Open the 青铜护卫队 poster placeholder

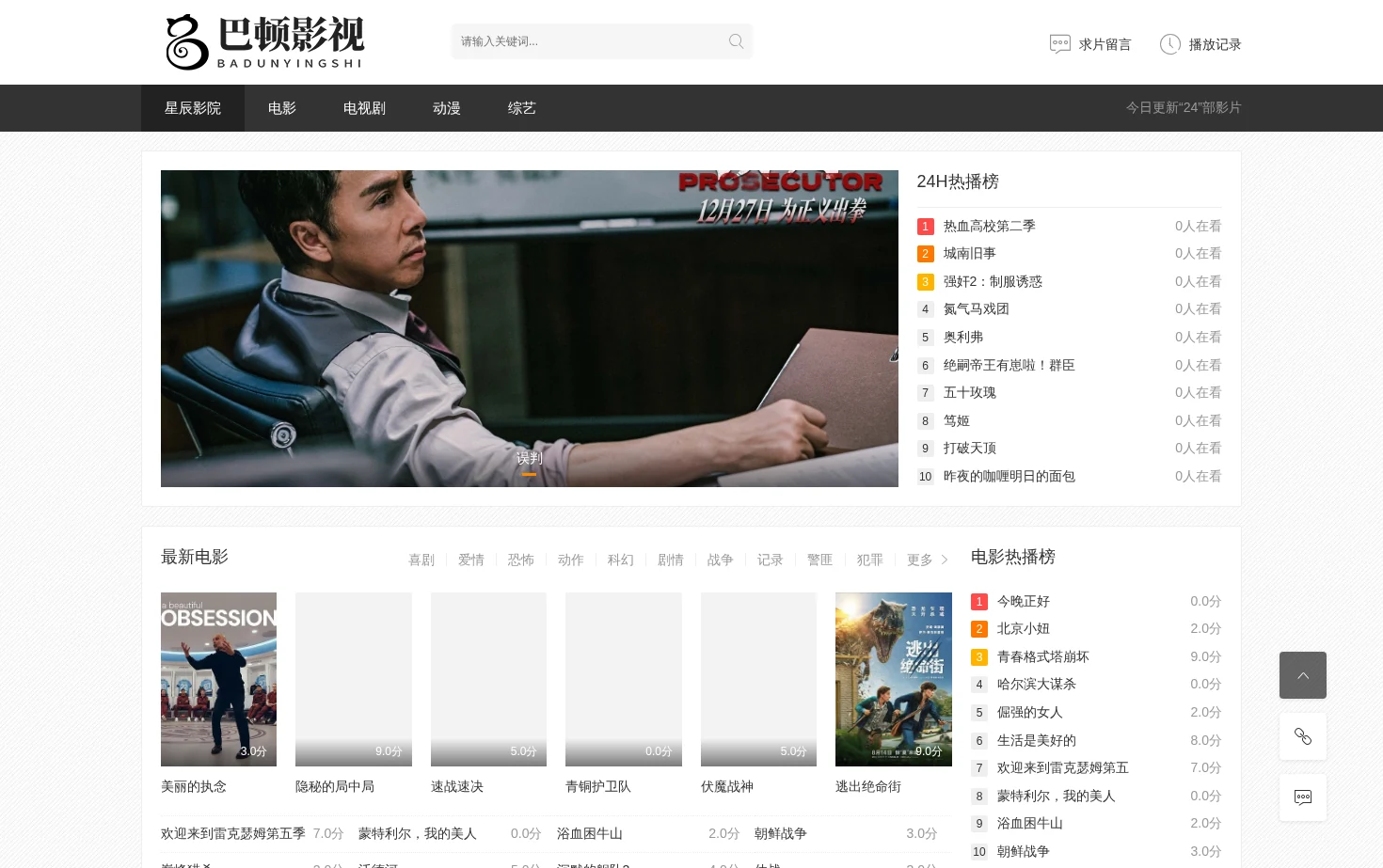pyautogui.click(x=624, y=679)
